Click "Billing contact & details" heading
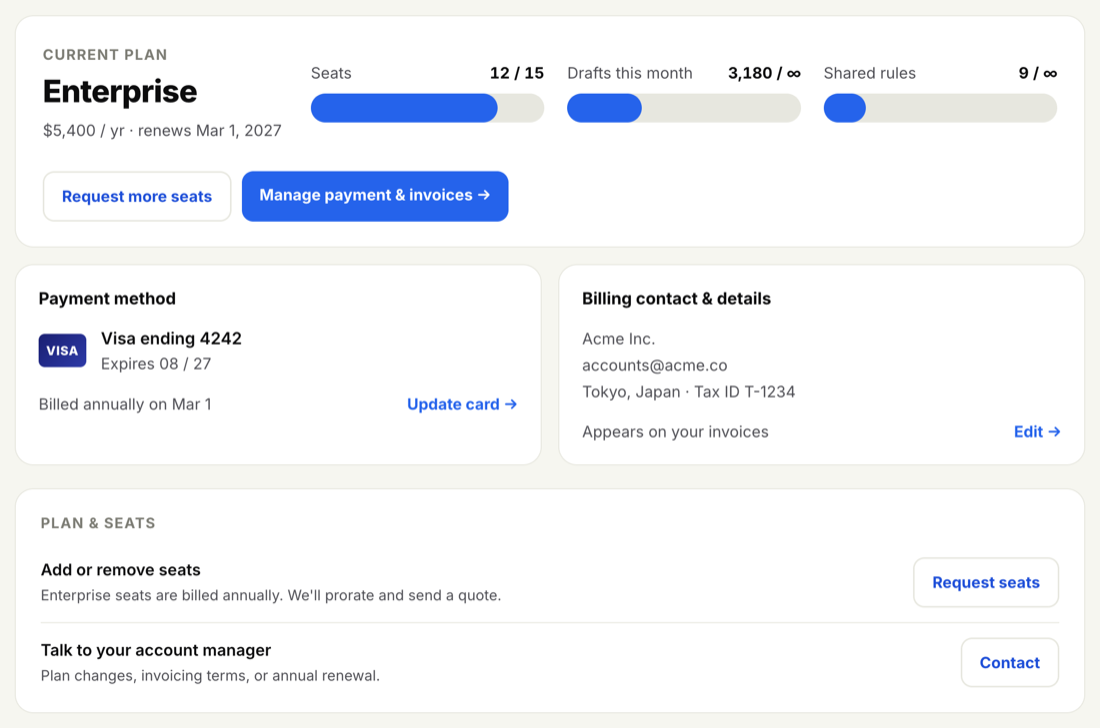Screen dimensions: 1100x728 (676, 299)
